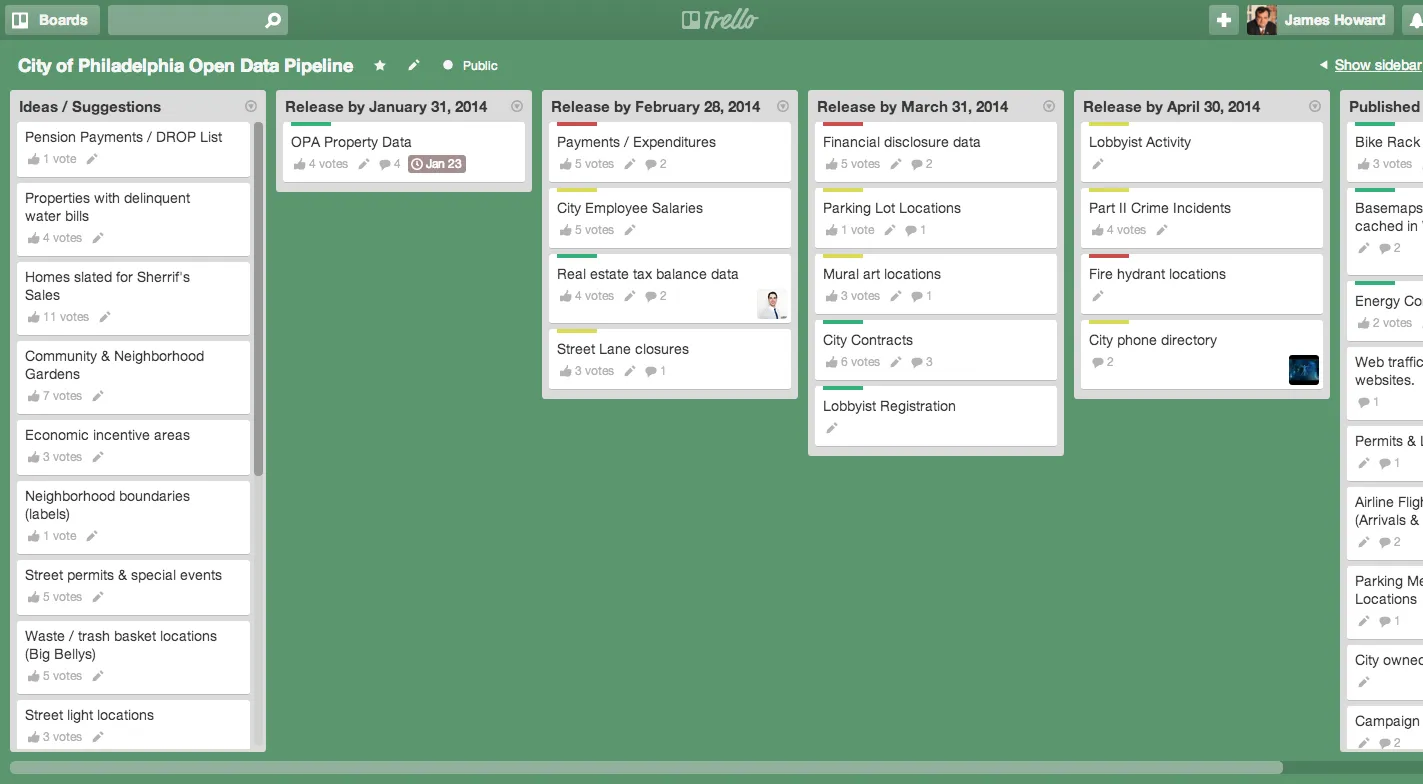This screenshot has width=1423, height=784.
Task: Change the Public visibility setting
Action: pos(470,65)
